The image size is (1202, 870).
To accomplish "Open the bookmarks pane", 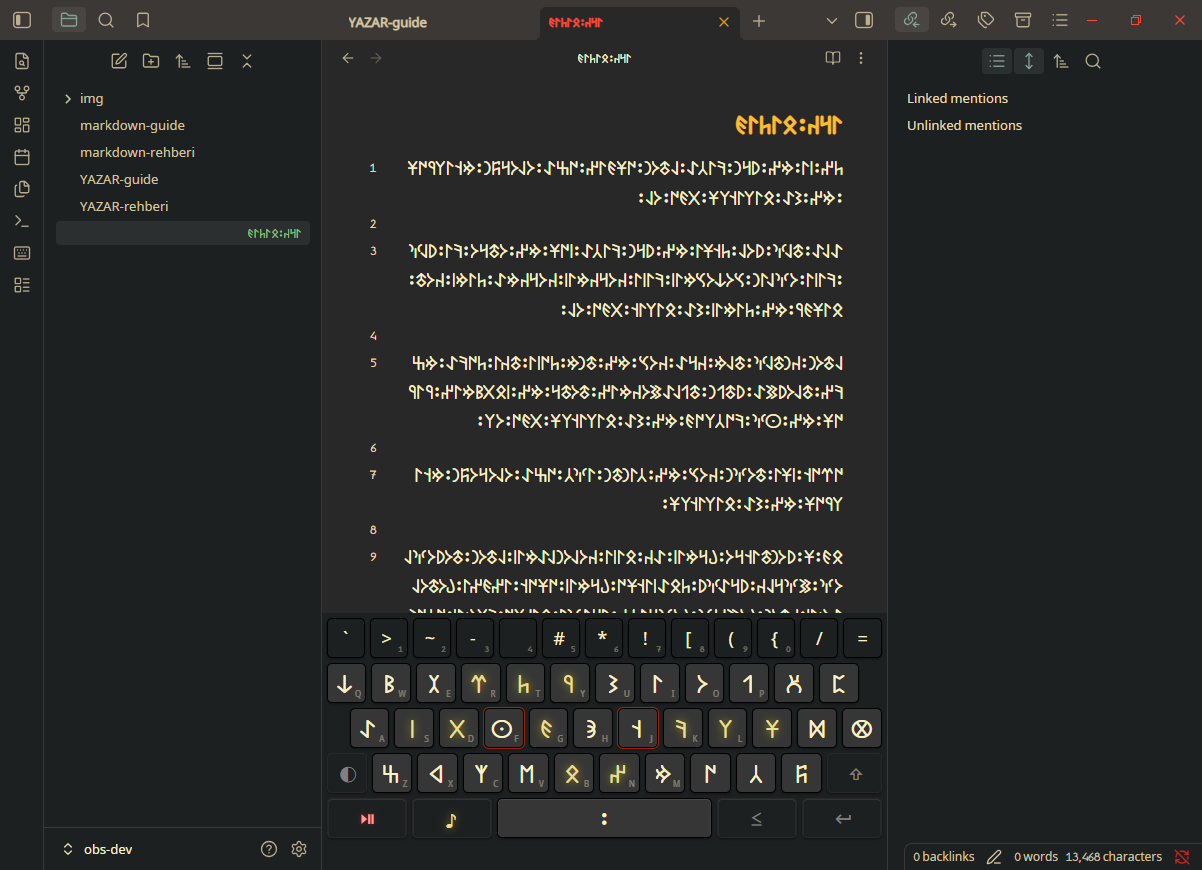I will coord(143,20).
